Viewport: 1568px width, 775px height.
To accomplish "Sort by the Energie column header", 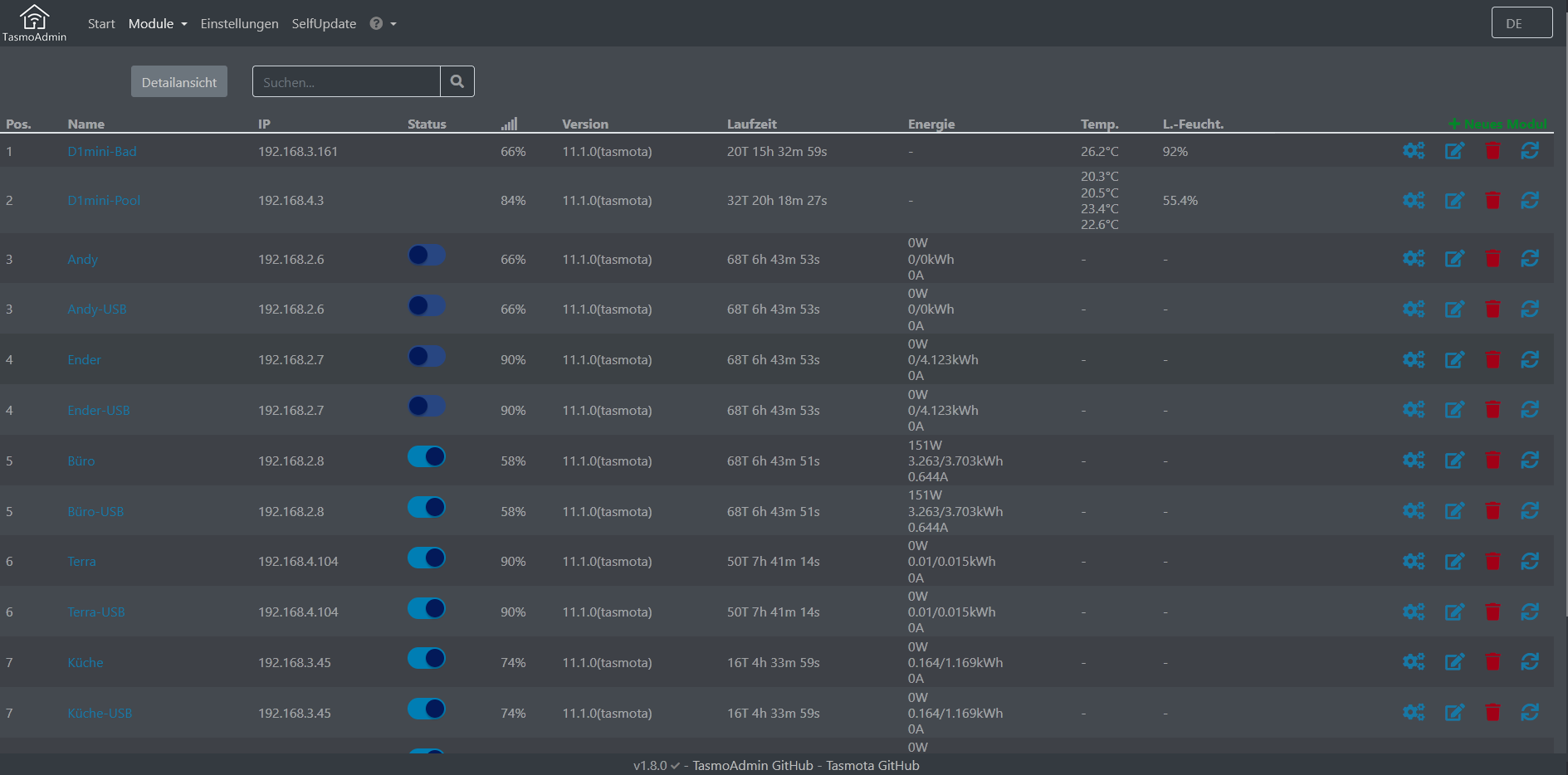I will [x=931, y=124].
